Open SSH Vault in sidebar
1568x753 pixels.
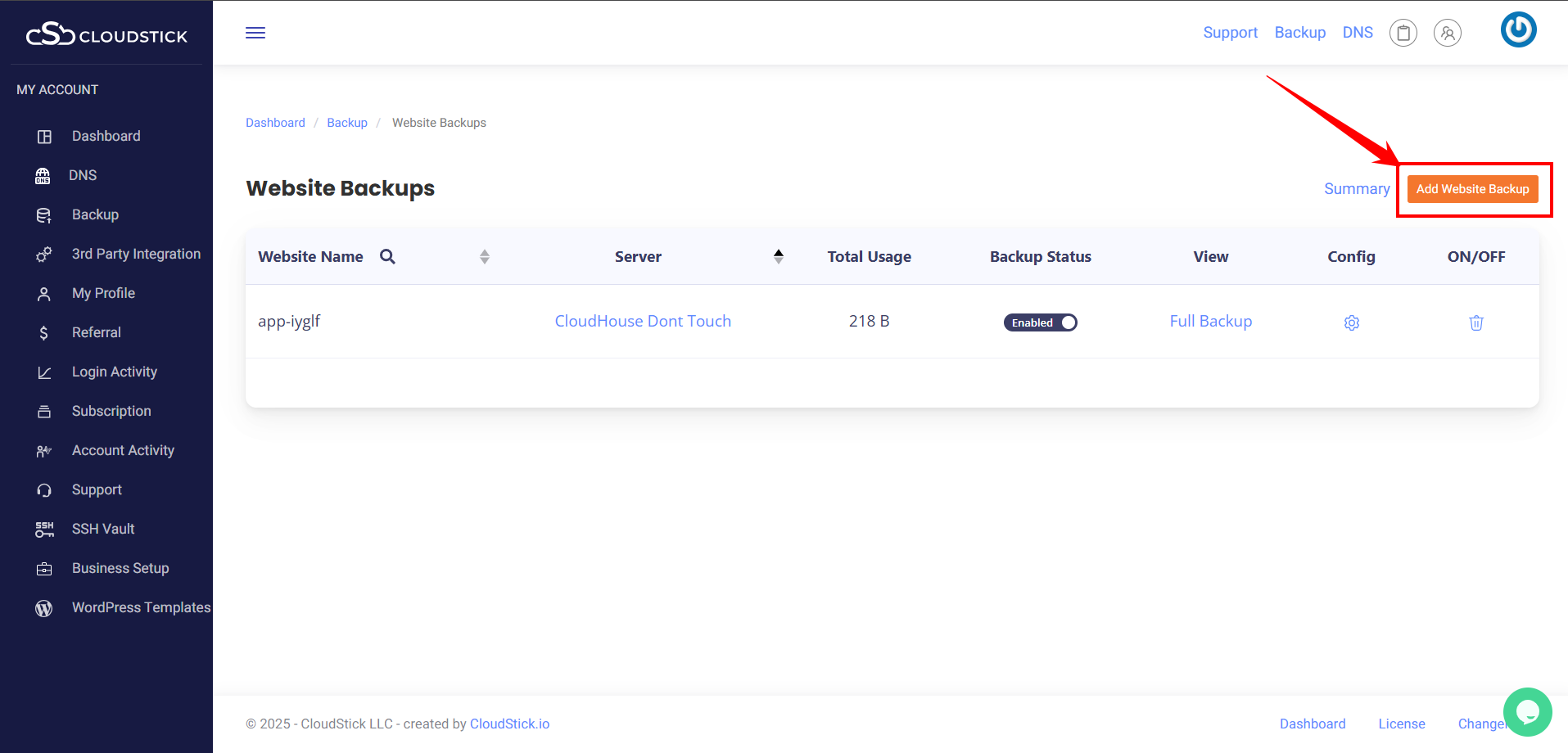click(x=103, y=529)
